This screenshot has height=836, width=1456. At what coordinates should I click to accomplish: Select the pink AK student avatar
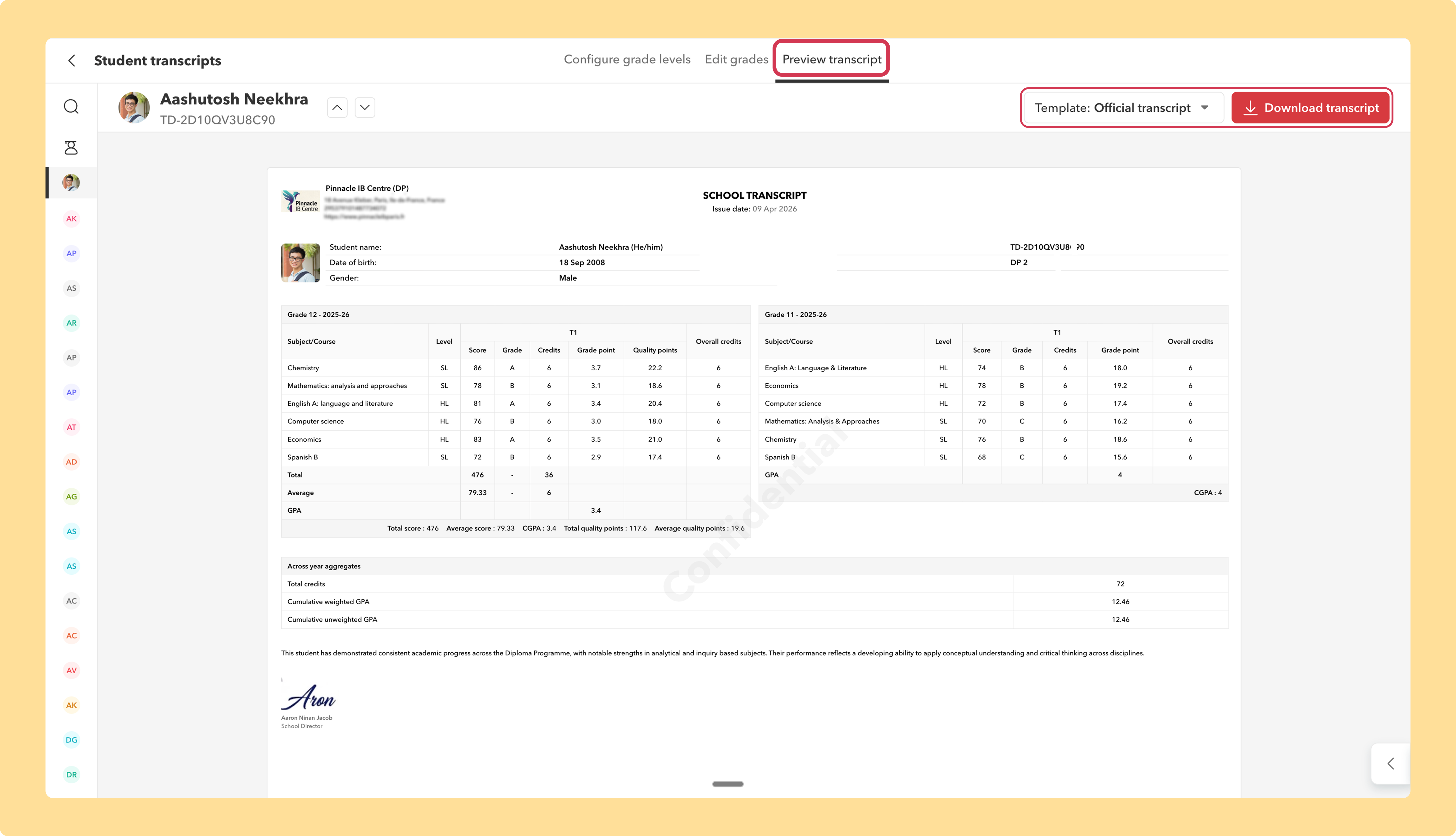[x=71, y=218]
